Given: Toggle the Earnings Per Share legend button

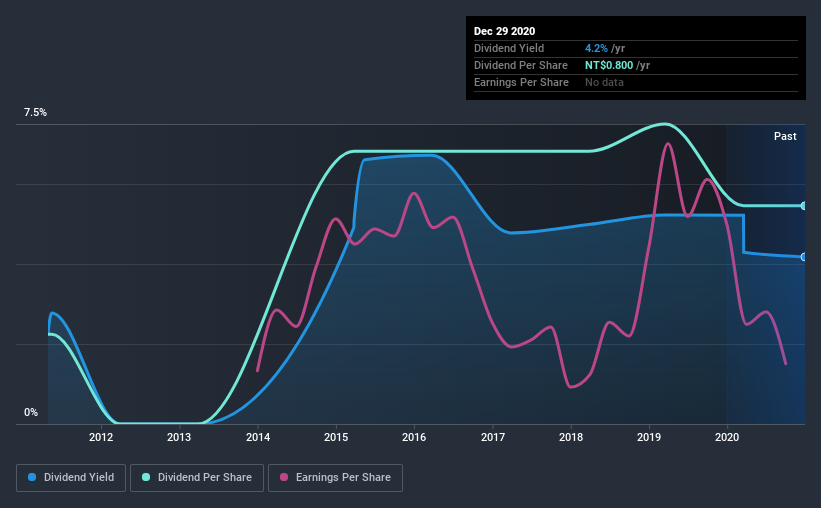Looking at the screenshot, I should pyautogui.click(x=336, y=478).
